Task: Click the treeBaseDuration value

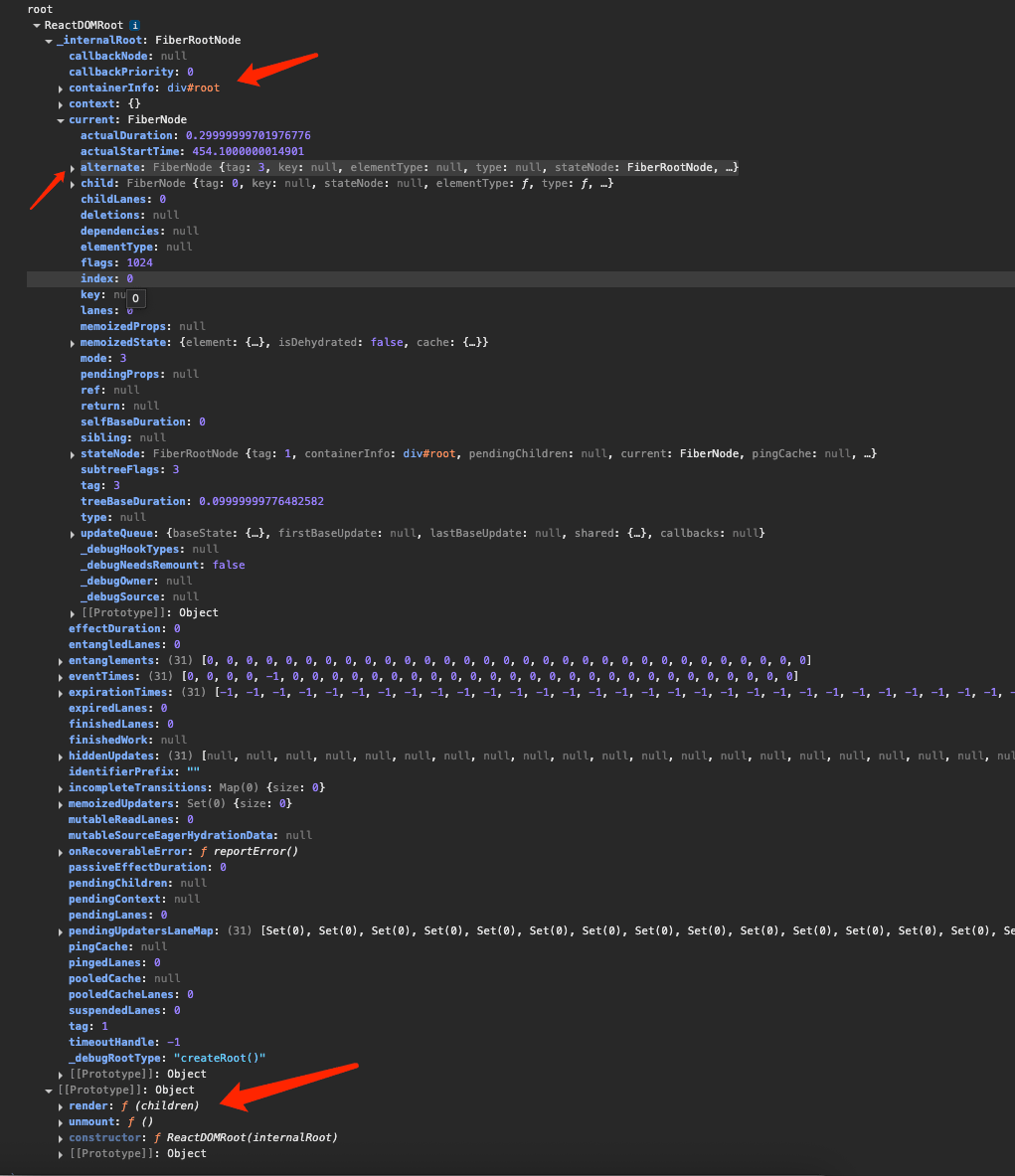Action: pyautogui.click(x=261, y=502)
